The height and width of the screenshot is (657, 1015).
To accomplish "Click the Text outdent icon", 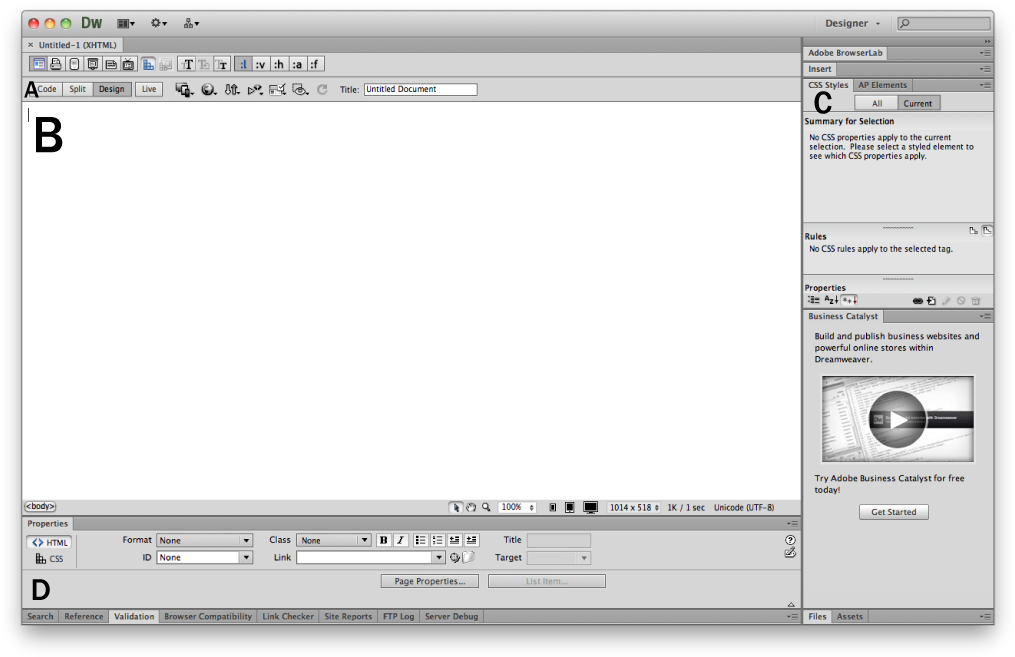I will coord(454,540).
